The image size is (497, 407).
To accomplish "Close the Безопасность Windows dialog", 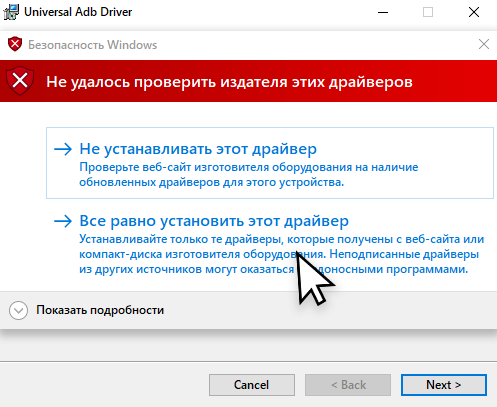I will coord(484,44).
